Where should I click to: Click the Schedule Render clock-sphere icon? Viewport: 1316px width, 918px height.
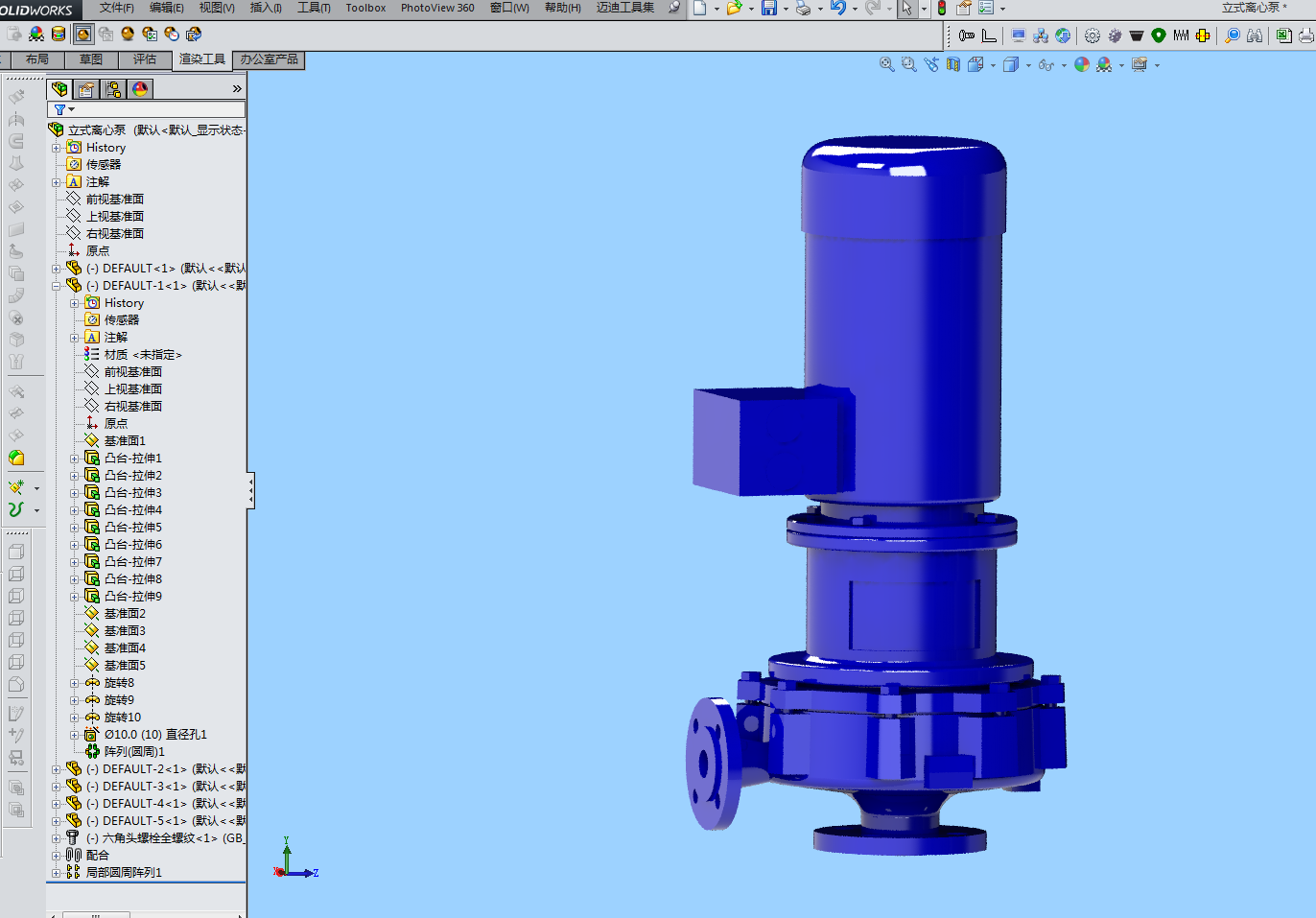tap(172, 34)
